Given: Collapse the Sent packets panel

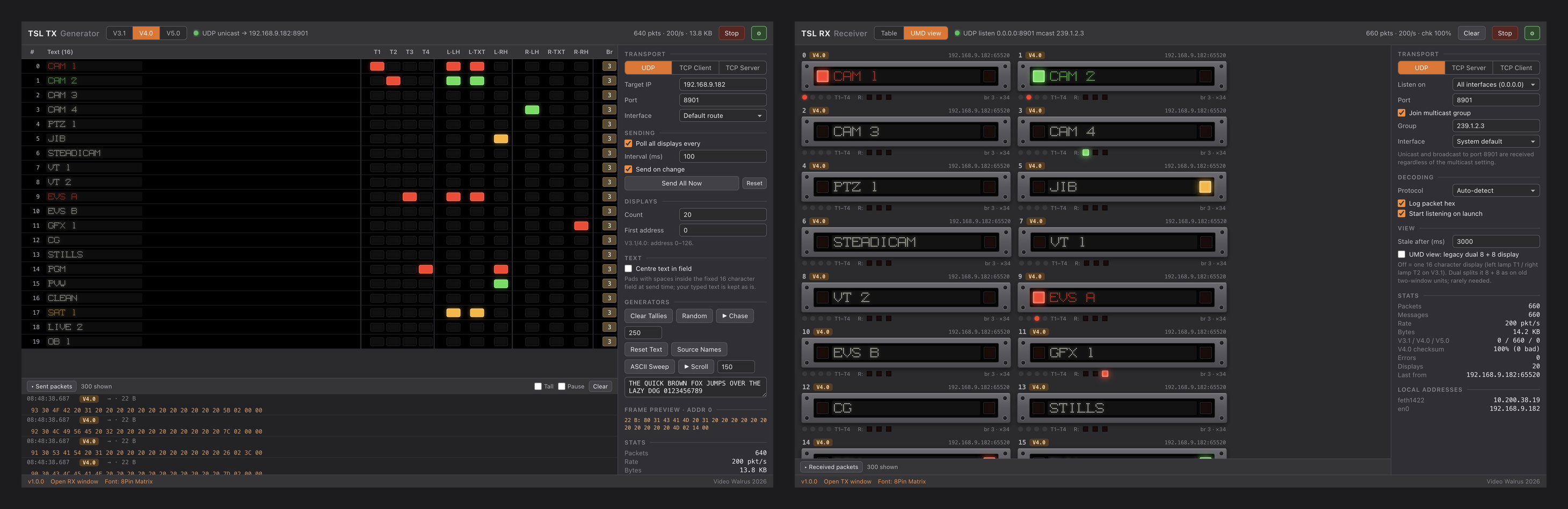Looking at the screenshot, I should pos(52,387).
